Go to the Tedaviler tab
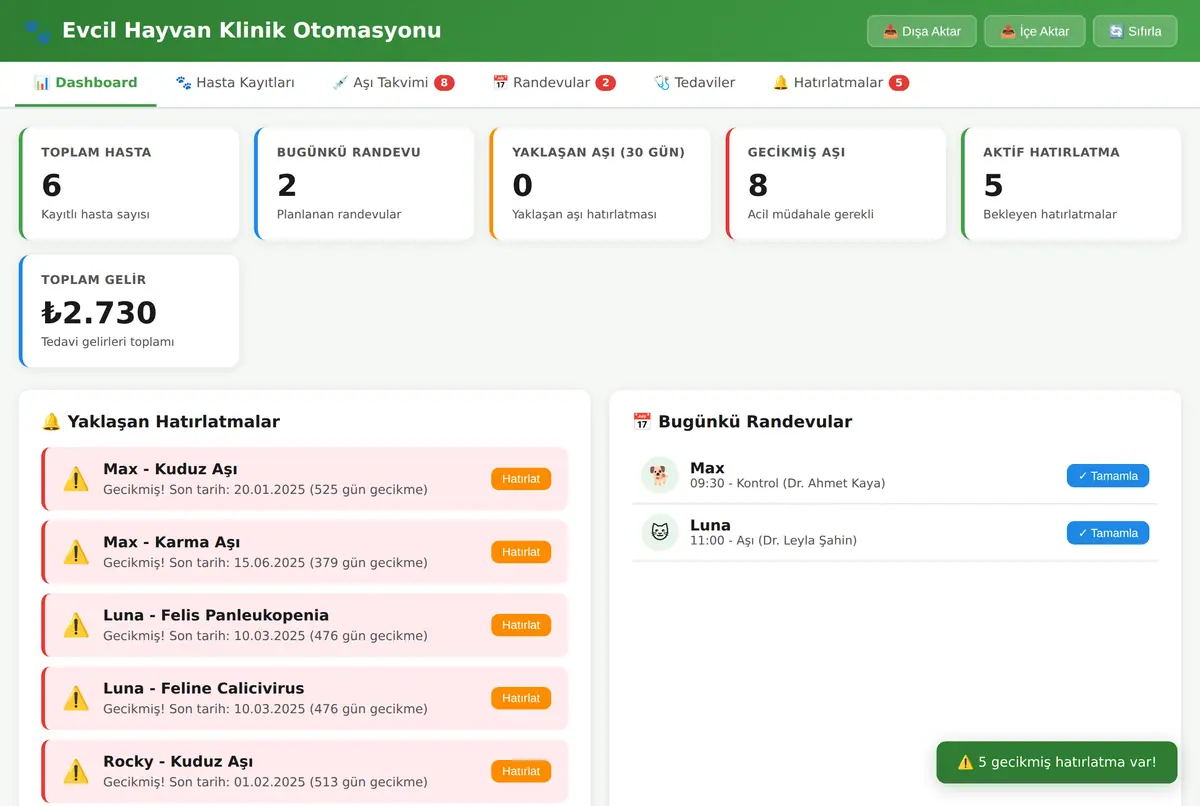Viewport: 1200px width, 806px height. 694,83
